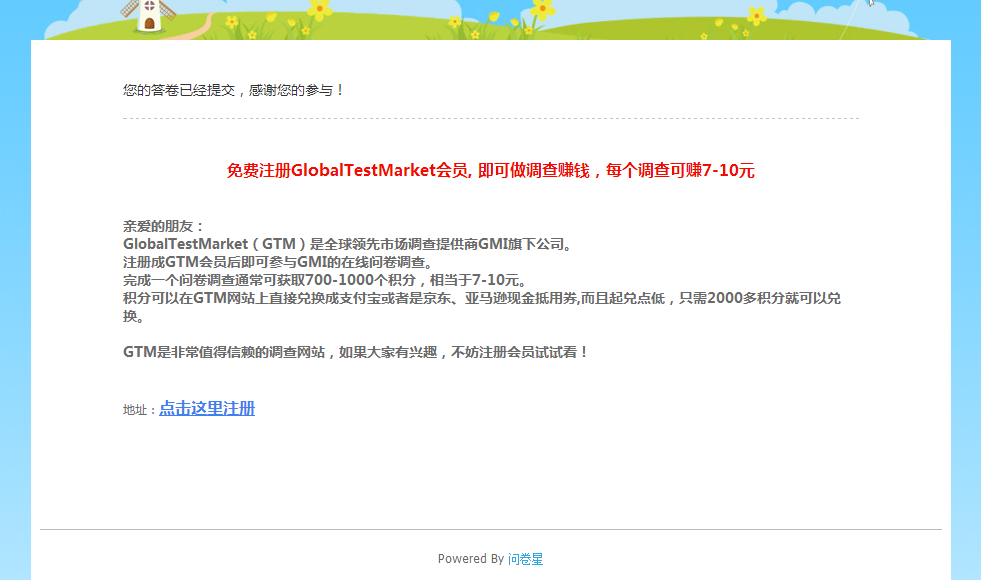Click the Powered By text
The height and width of the screenshot is (580, 981).
pyautogui.click(x=470, y=559)
